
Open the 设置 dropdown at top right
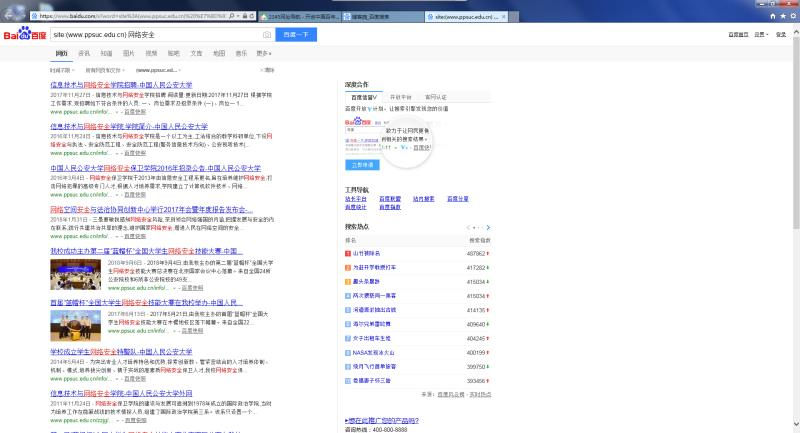[761, 35]
